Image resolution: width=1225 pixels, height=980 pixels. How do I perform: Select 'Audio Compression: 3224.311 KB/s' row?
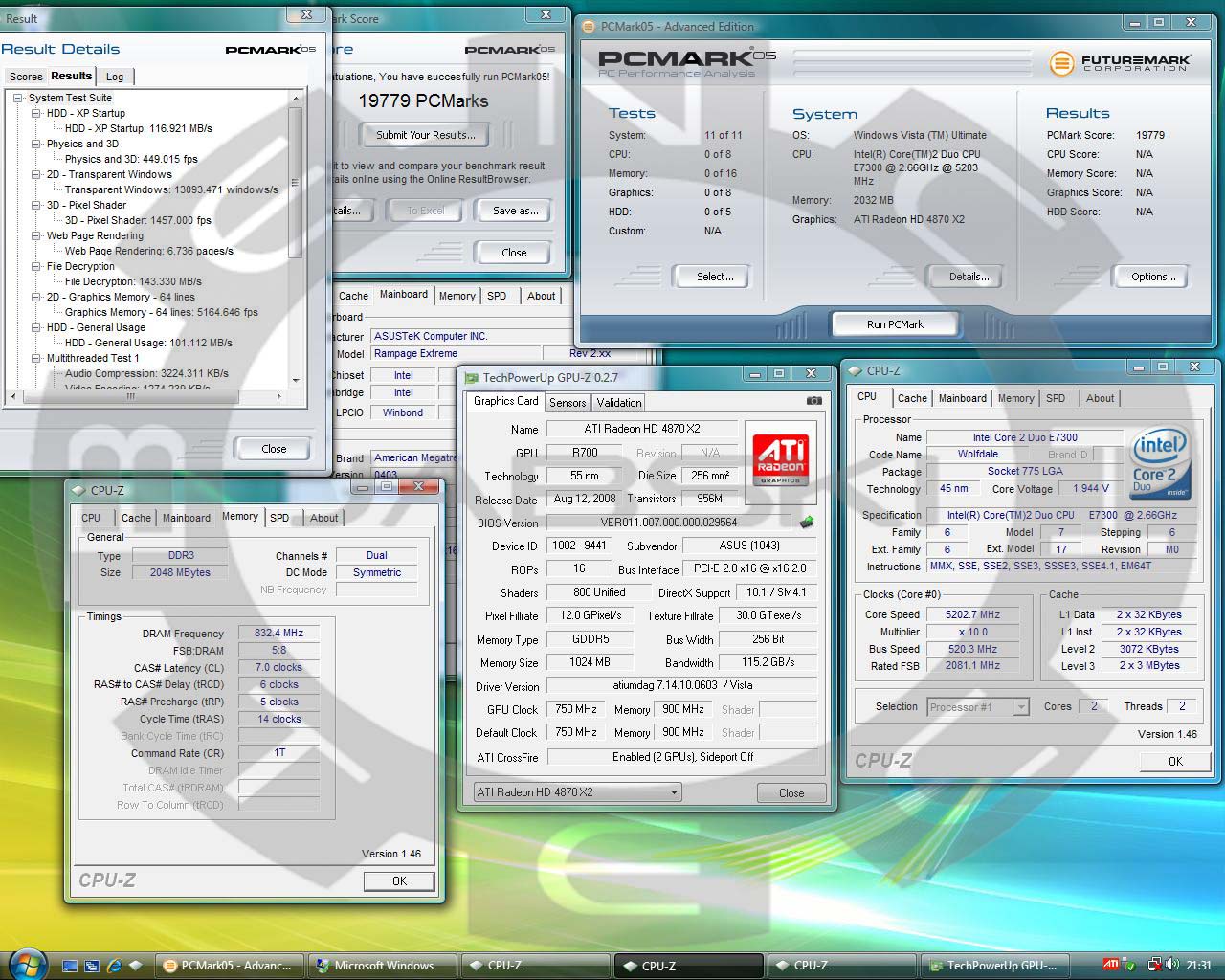pos(146,373)
